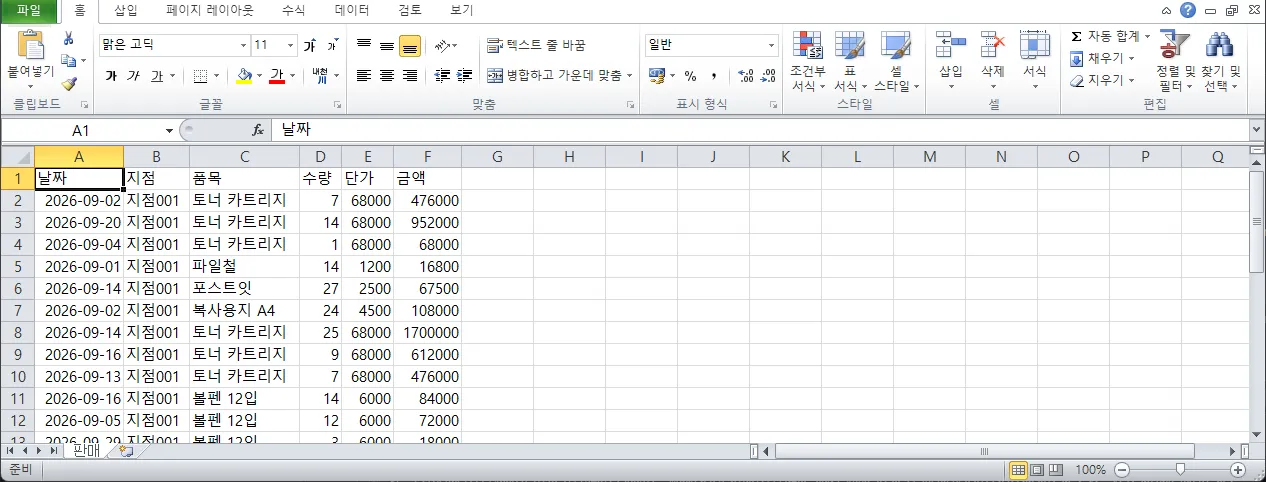Switch to the Data (데이터) tab
Viewport: 1266px width, 482px height.
coord(351,11)
